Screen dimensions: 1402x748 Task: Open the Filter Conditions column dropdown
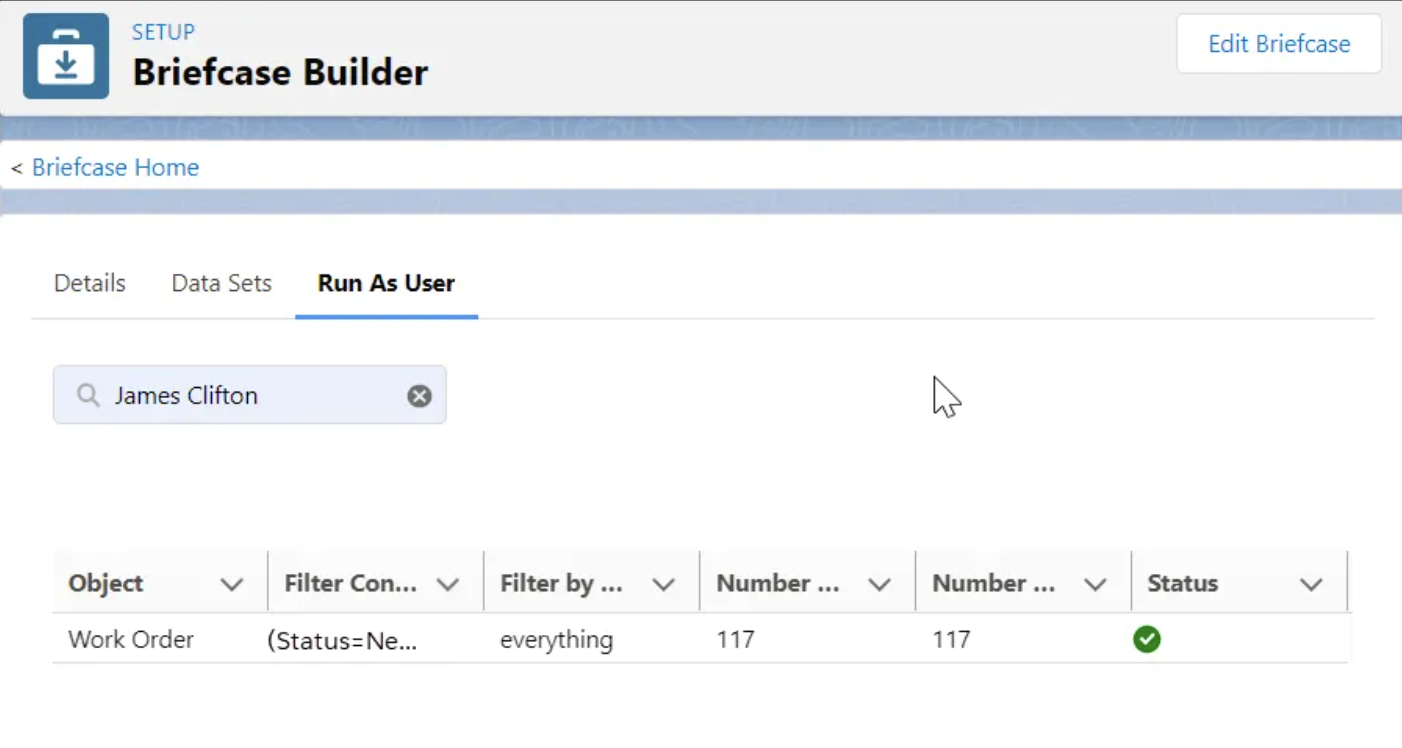pyautogui.click(x=448, y=584)
